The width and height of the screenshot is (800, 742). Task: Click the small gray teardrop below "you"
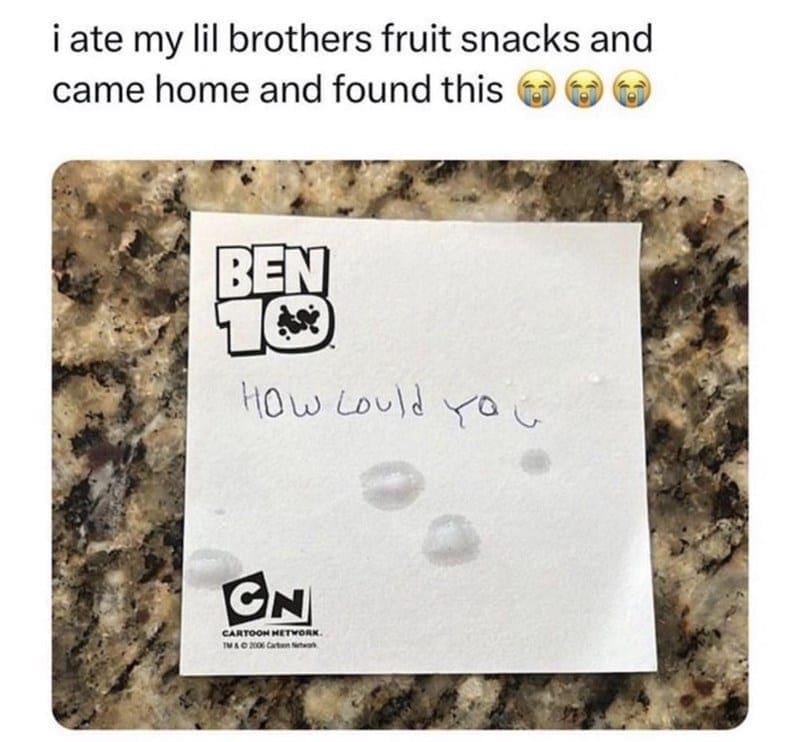(536, 461)
